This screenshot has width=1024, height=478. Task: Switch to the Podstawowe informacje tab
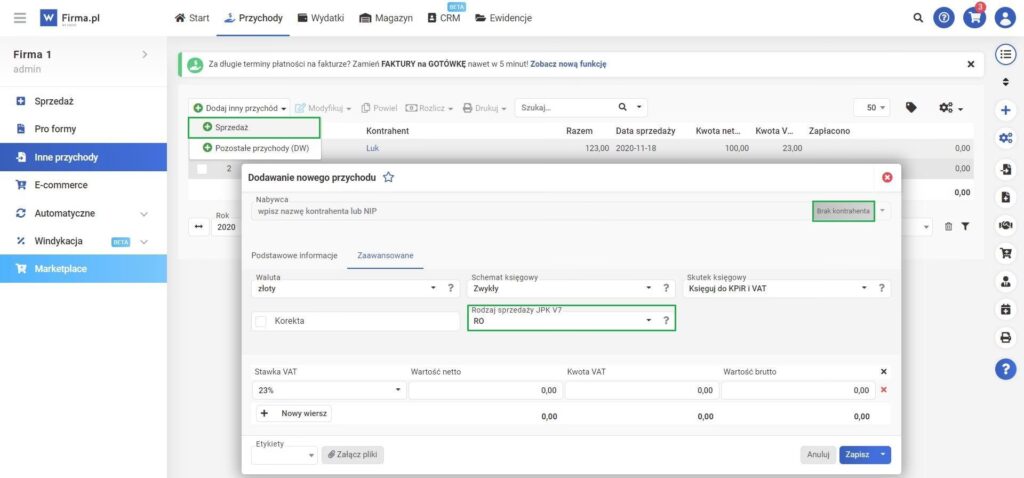tap(294, 255)
